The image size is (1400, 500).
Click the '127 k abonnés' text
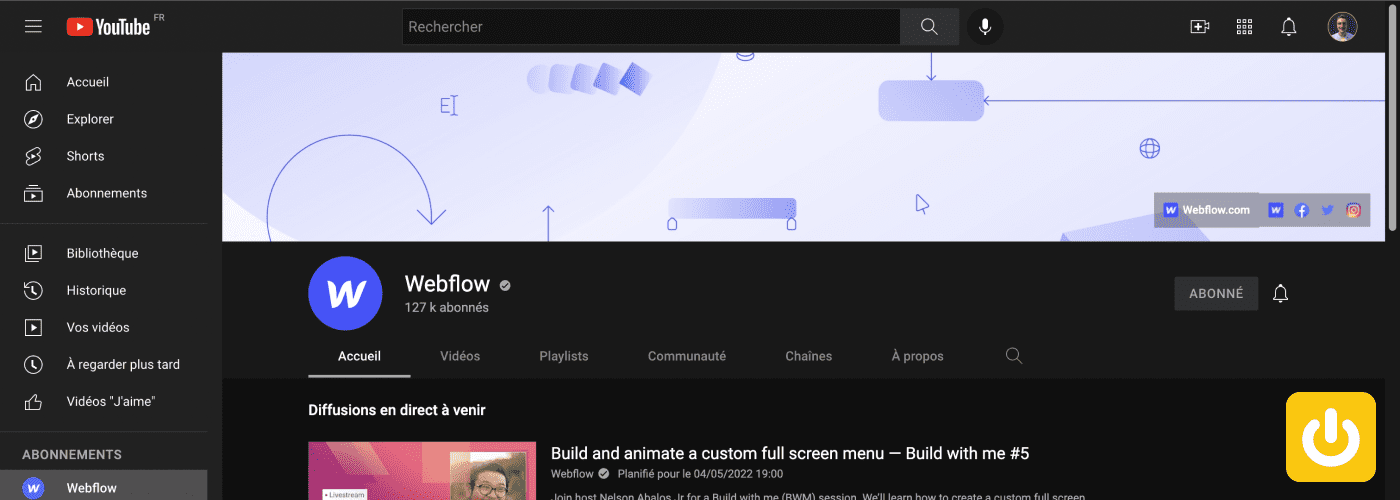[x=447, y=308]
